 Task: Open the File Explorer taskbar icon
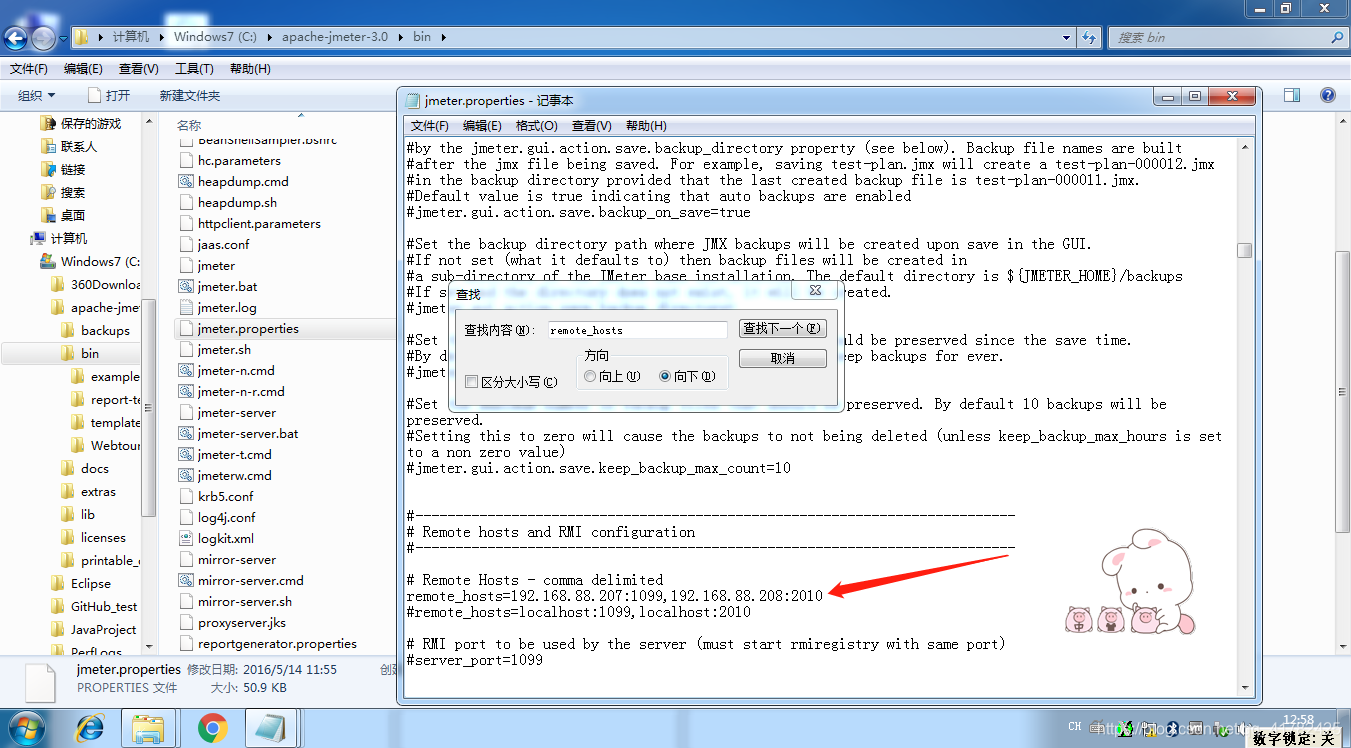pyautogui.click(x=149, y=728)
